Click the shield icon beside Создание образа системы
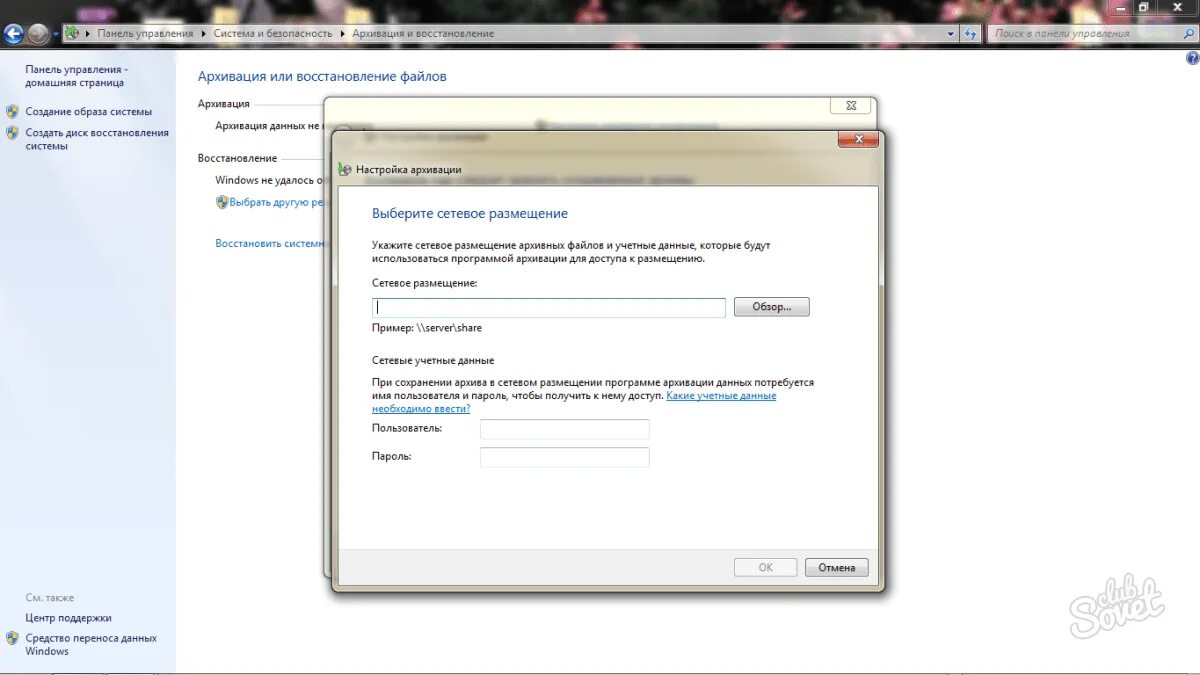Screen dimensions: 1200x675 tap(13, 111)
